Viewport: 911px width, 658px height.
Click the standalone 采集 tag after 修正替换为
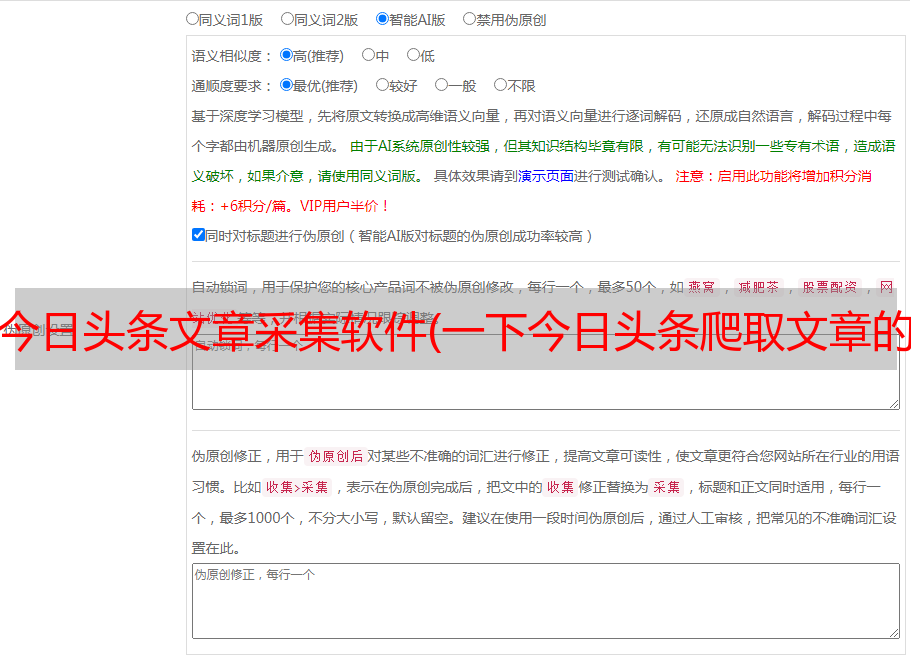click(x=666, y=487)
